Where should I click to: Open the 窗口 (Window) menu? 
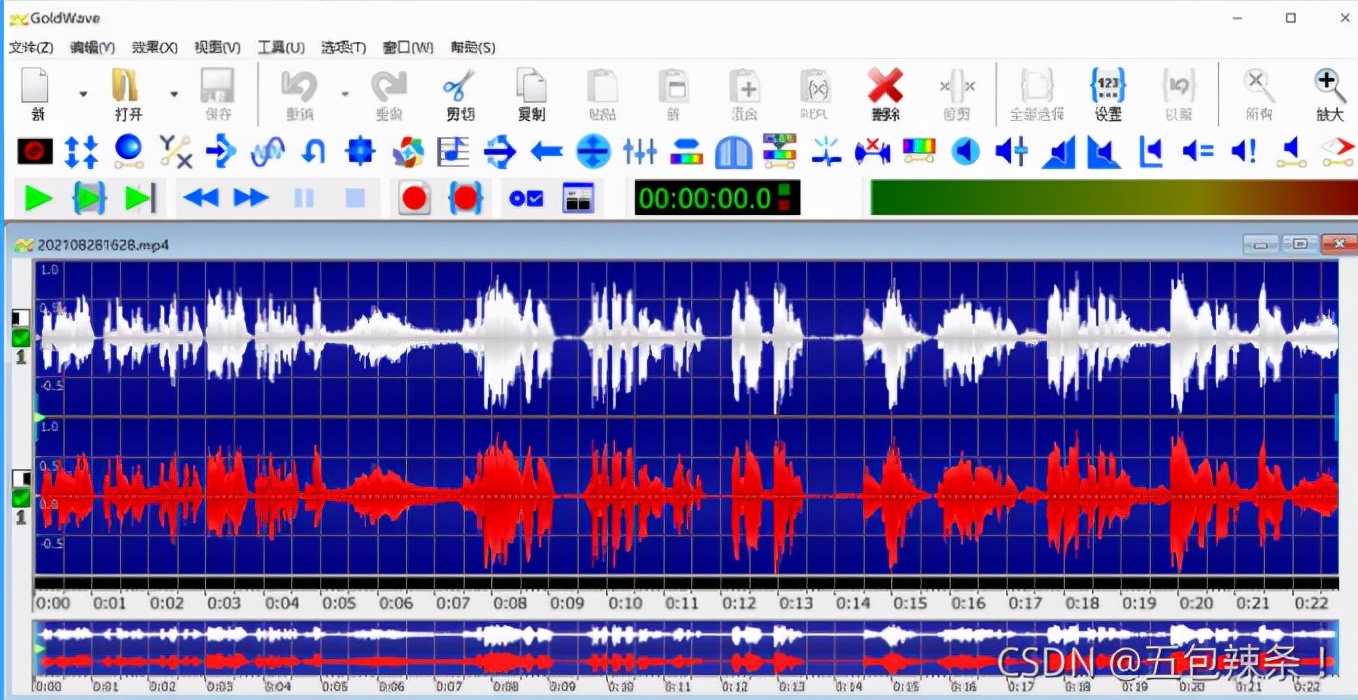coord(408,47)
